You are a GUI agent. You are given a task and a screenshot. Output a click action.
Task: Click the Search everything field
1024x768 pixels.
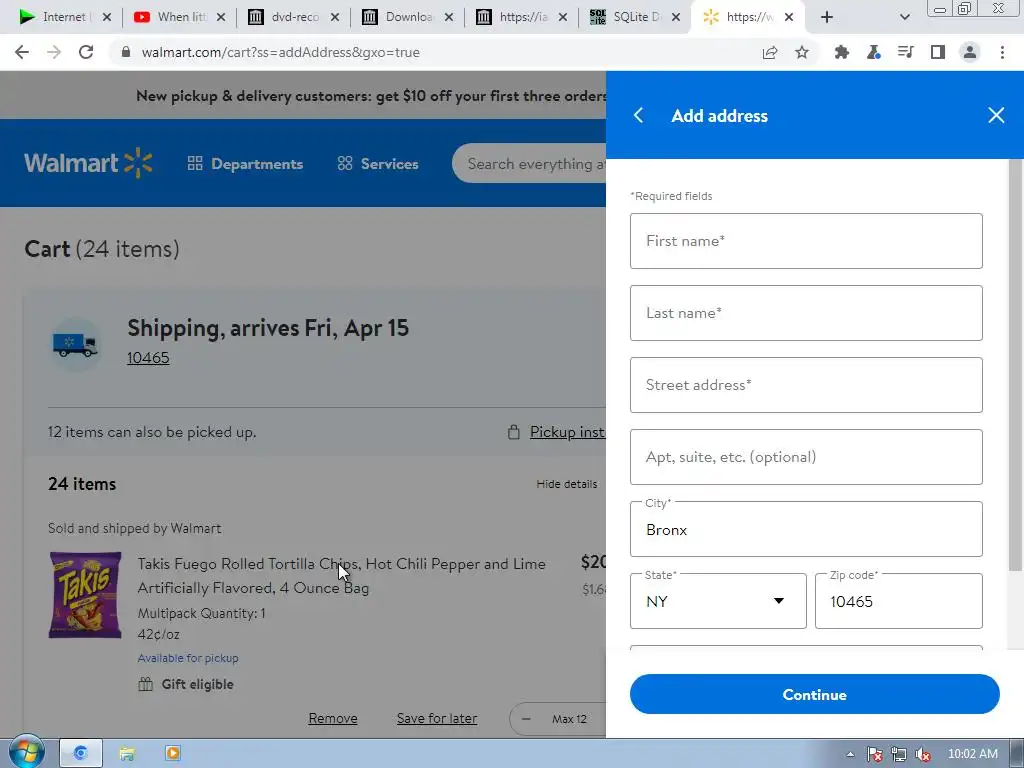529,164
